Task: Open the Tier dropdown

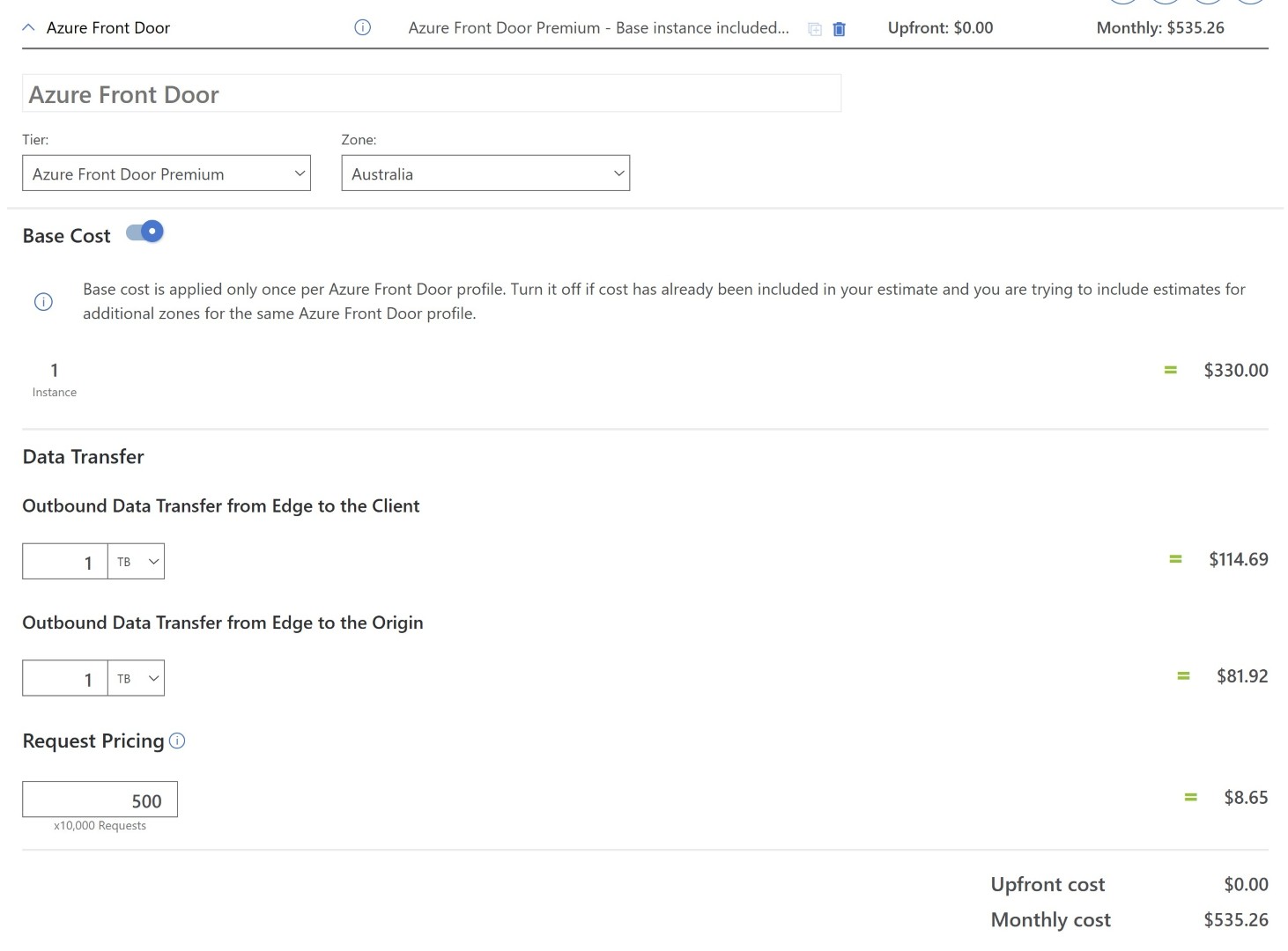Action: tap(167, 173)
